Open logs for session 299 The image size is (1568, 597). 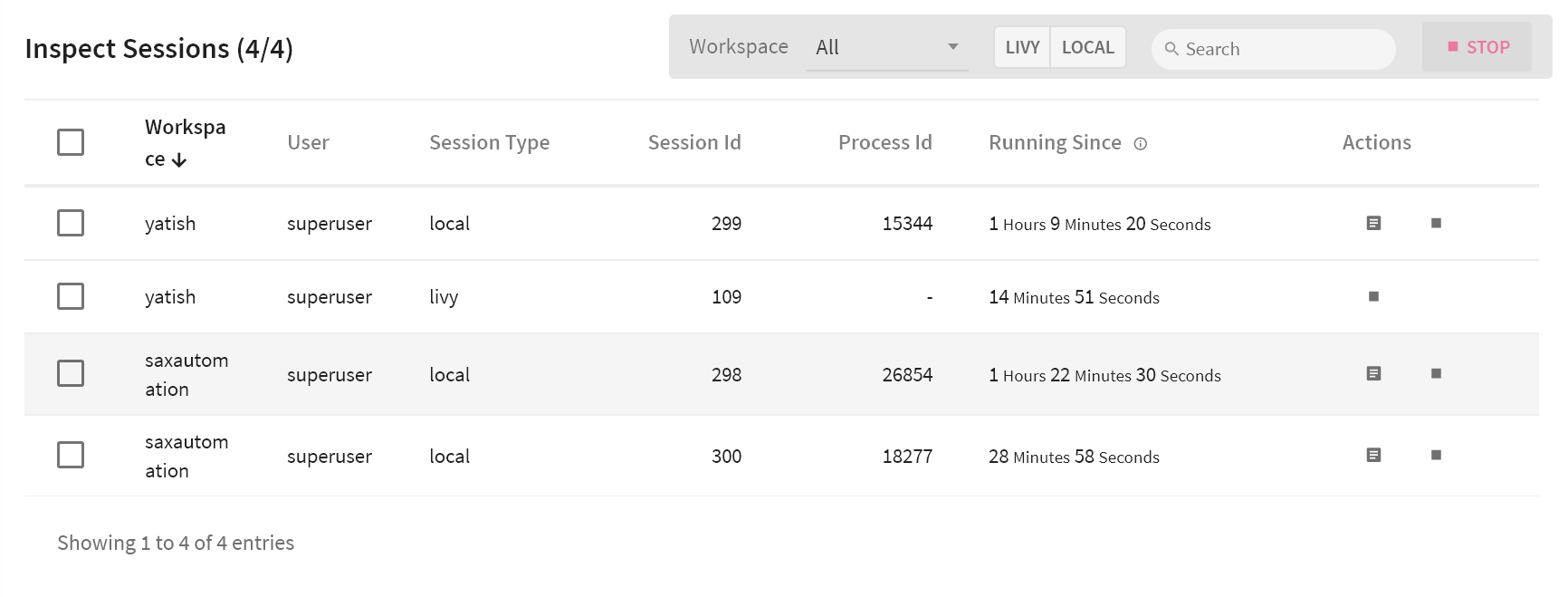click(1373, 223)
